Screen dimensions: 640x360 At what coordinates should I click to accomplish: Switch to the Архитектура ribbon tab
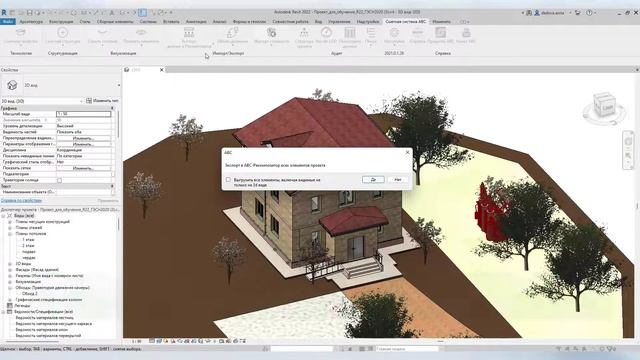coord(31,22)
